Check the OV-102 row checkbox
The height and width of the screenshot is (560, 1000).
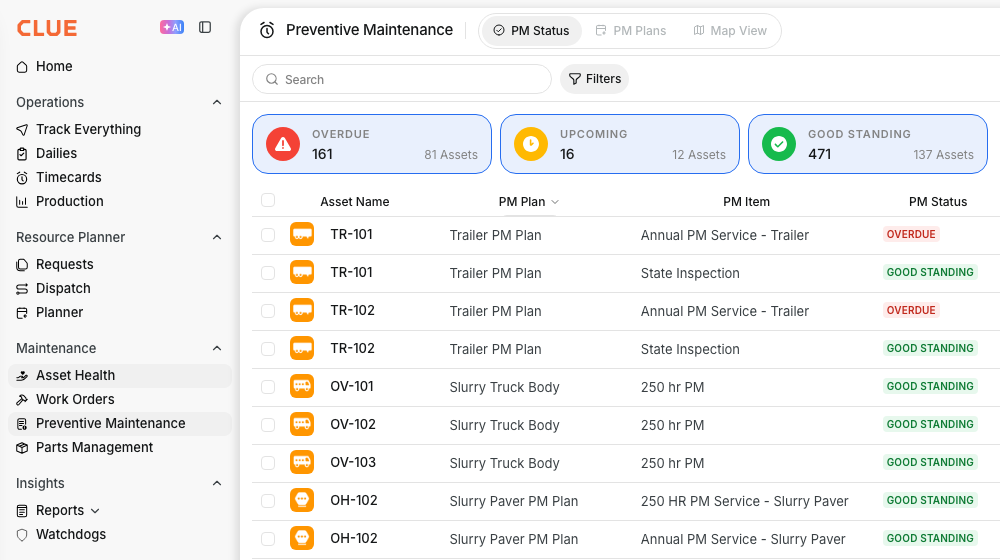(268, 425)
